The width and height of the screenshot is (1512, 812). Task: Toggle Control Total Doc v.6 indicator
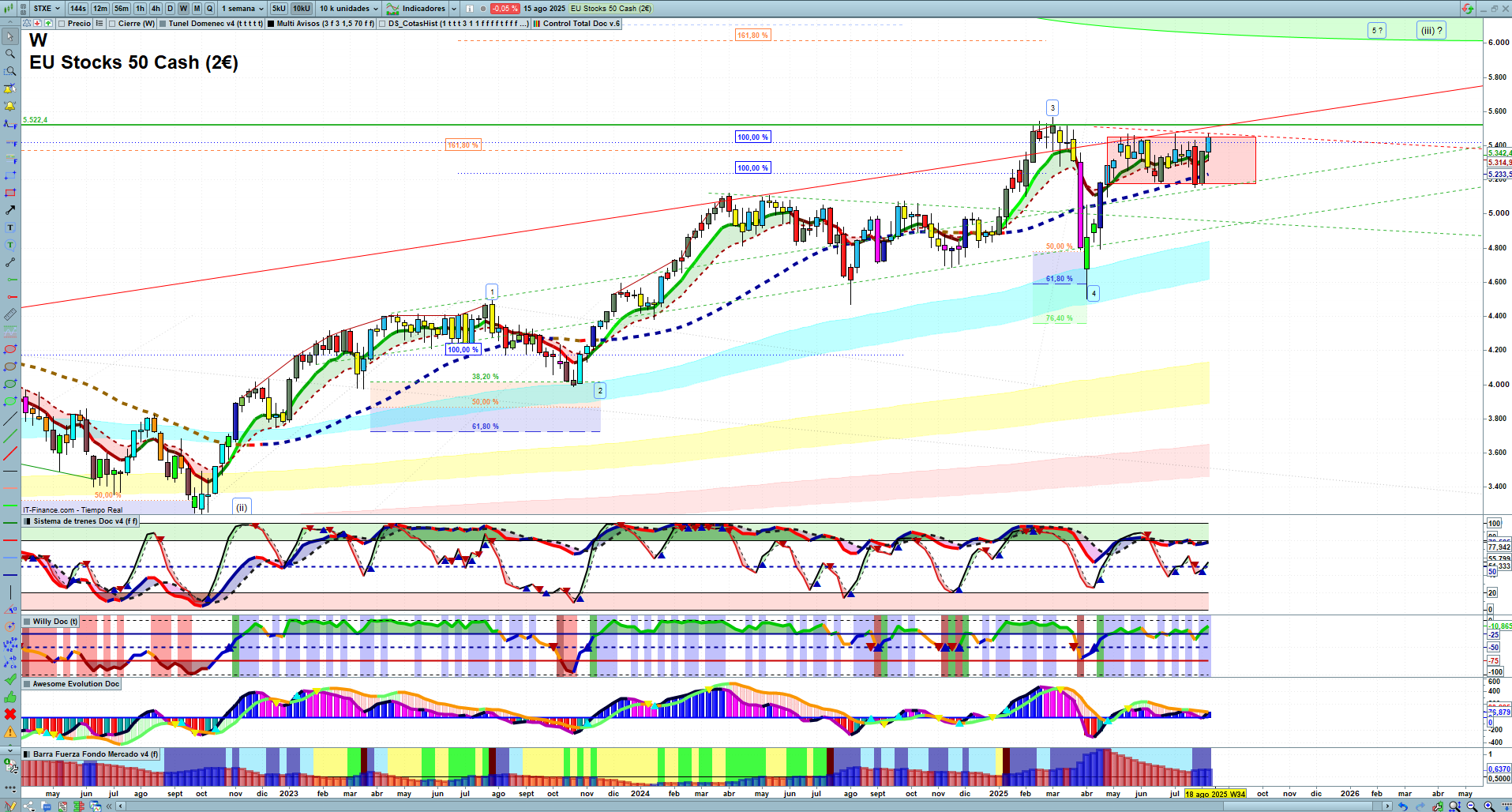click(x=537, y=24)
